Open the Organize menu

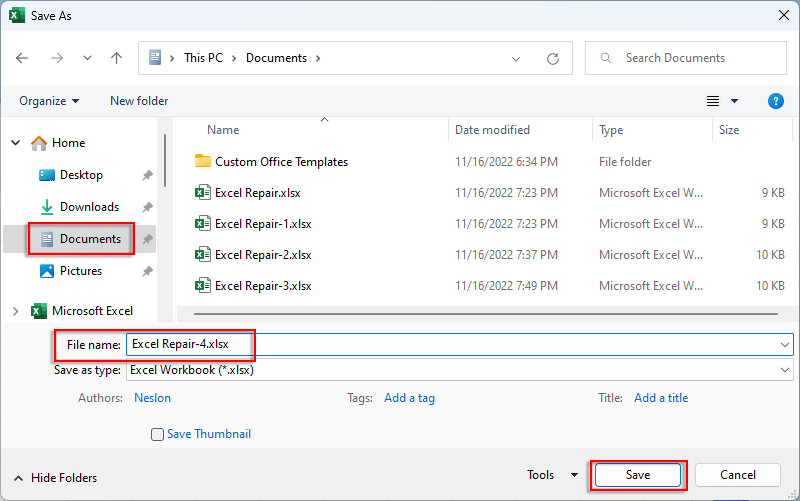[48, 101]
